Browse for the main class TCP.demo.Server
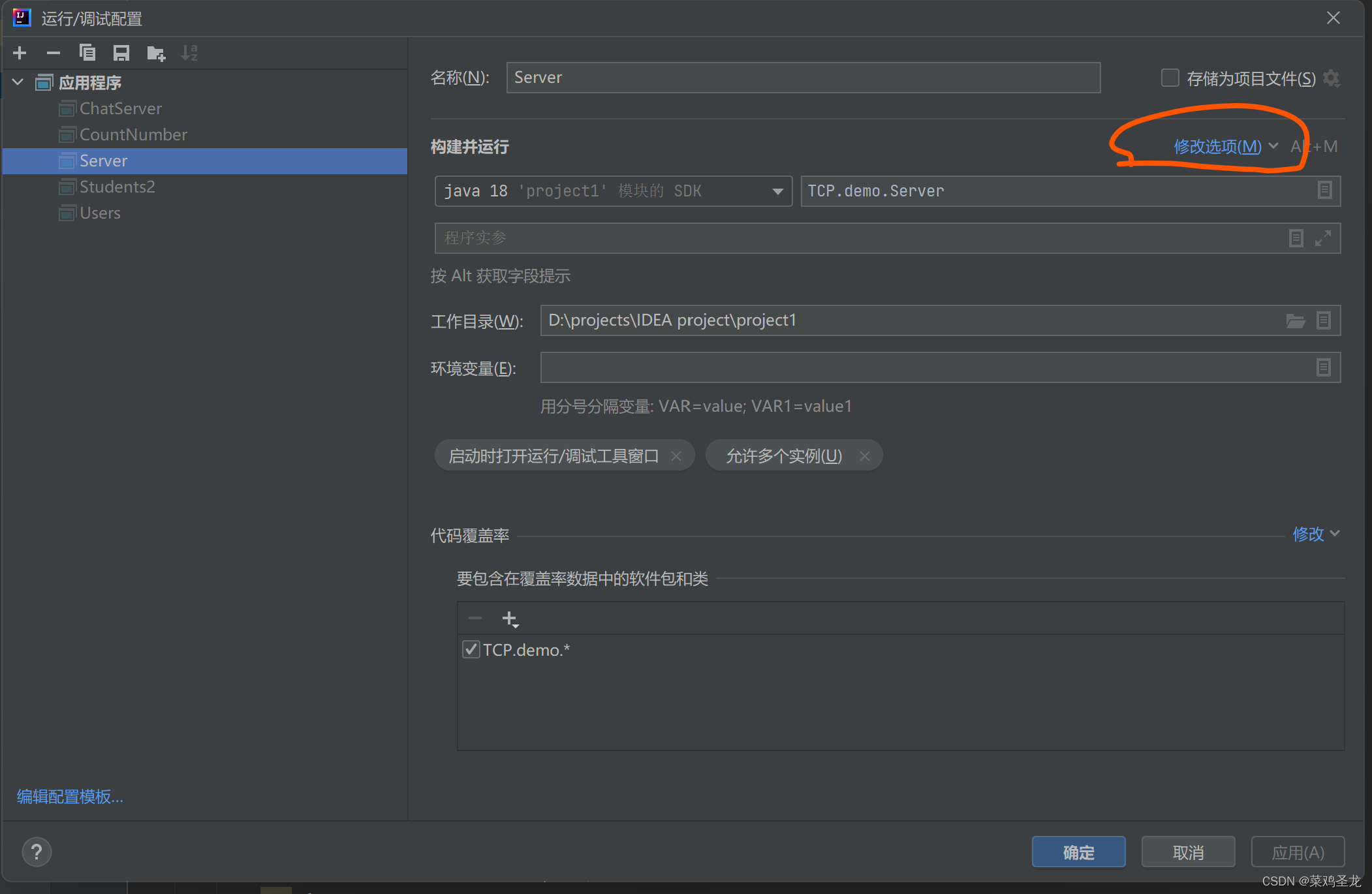 (1324, 191)
